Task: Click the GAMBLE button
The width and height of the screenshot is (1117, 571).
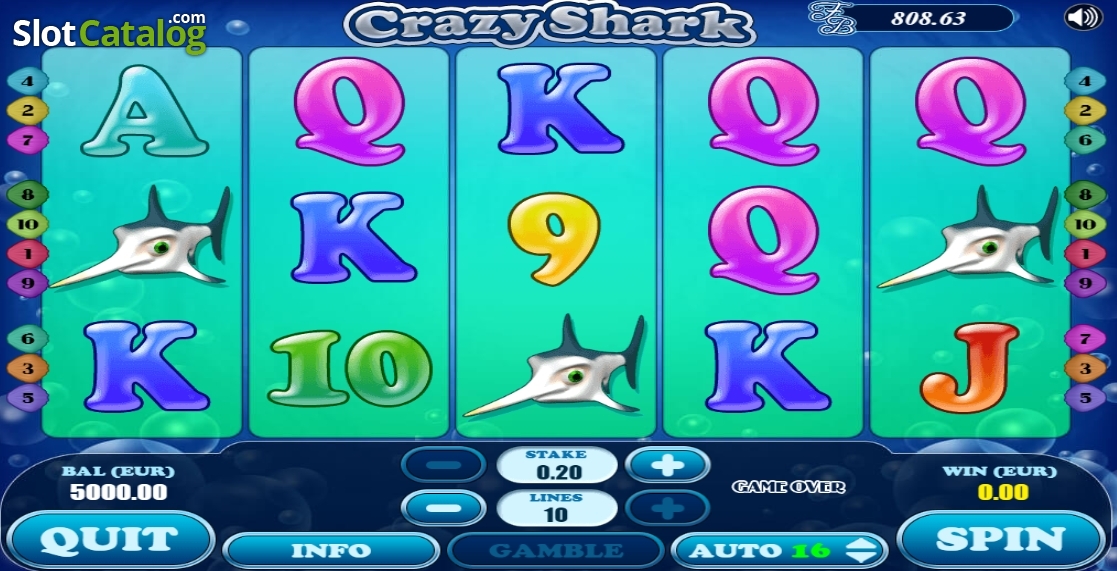Action: [556, 550]
